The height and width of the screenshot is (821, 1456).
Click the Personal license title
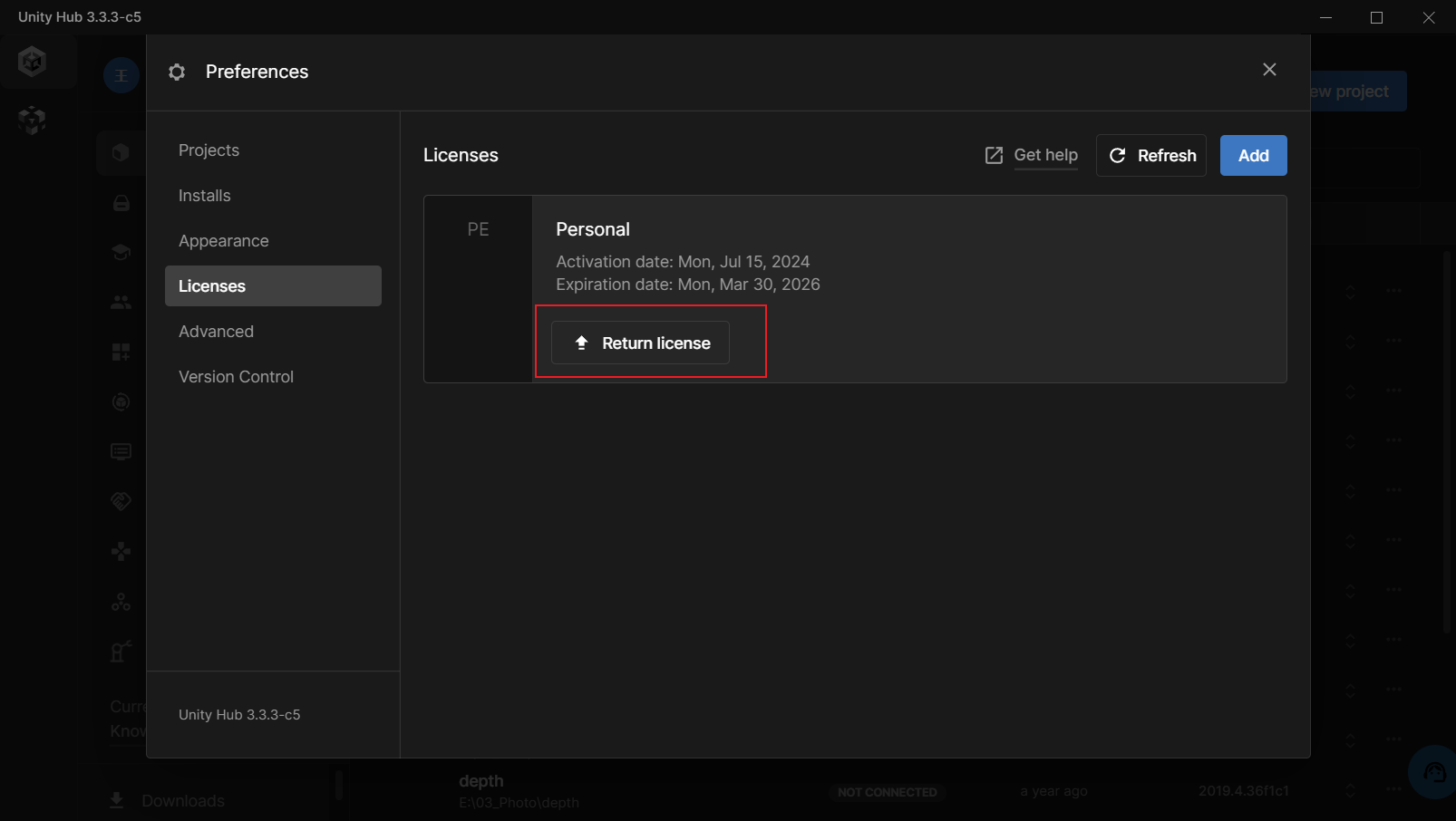pos(593,229)
